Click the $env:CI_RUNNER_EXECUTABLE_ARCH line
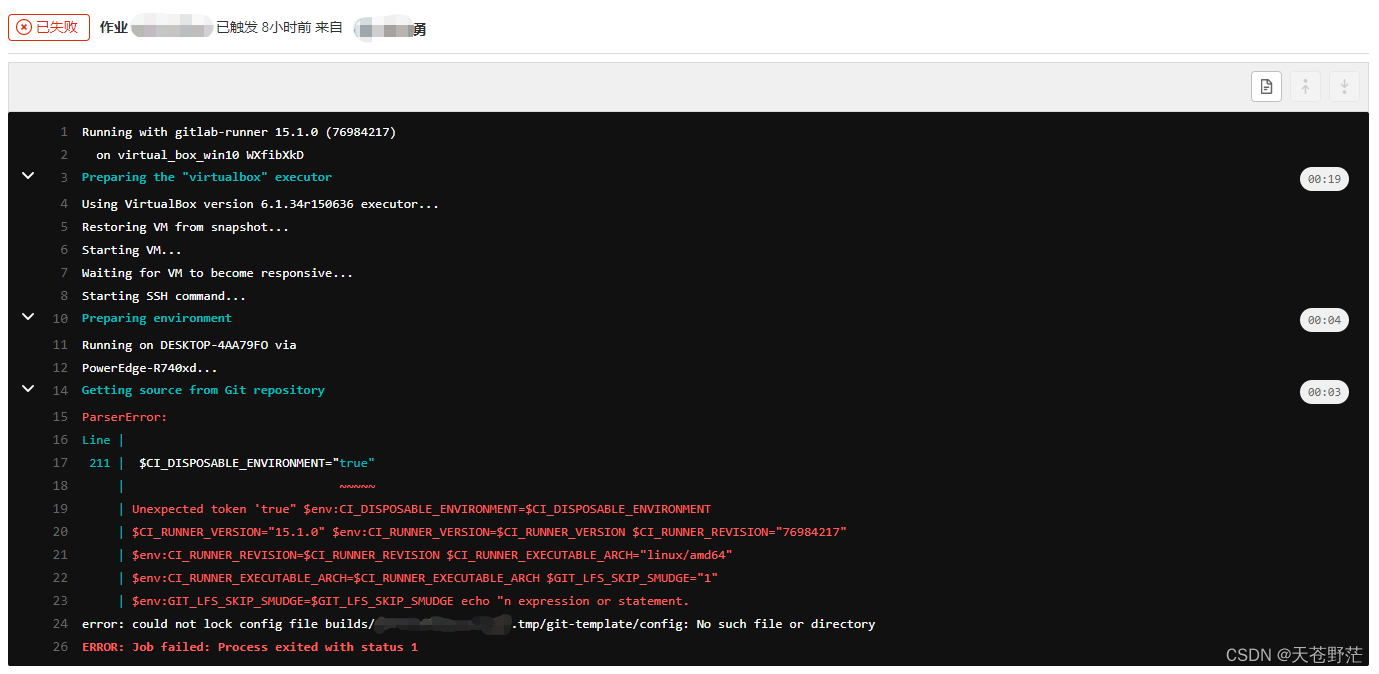This screenshot has width=1379, height=674. click(425, 578)
